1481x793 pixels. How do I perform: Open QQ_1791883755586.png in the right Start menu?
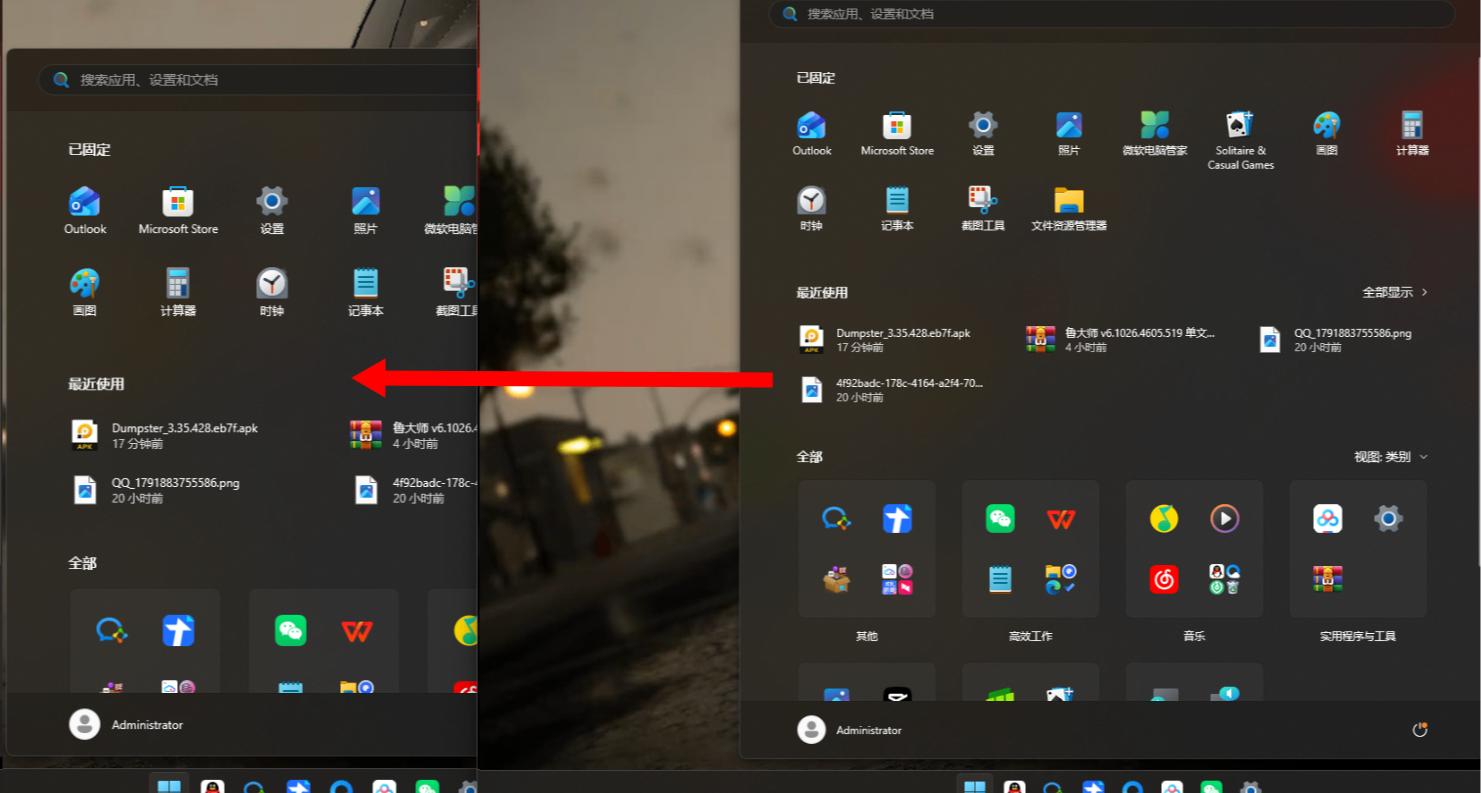1336,340
